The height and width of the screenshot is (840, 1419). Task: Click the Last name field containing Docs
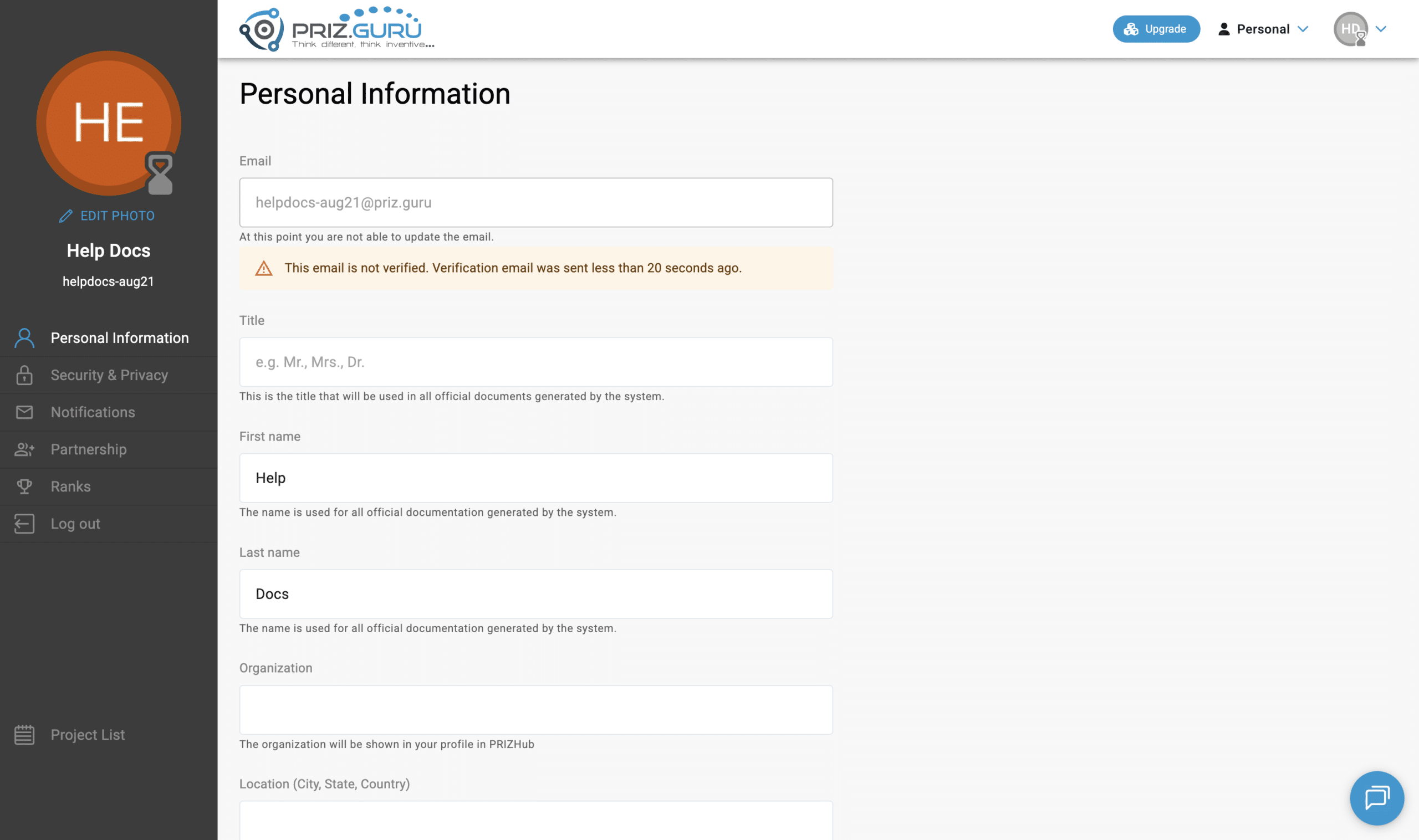coord(535,595)
